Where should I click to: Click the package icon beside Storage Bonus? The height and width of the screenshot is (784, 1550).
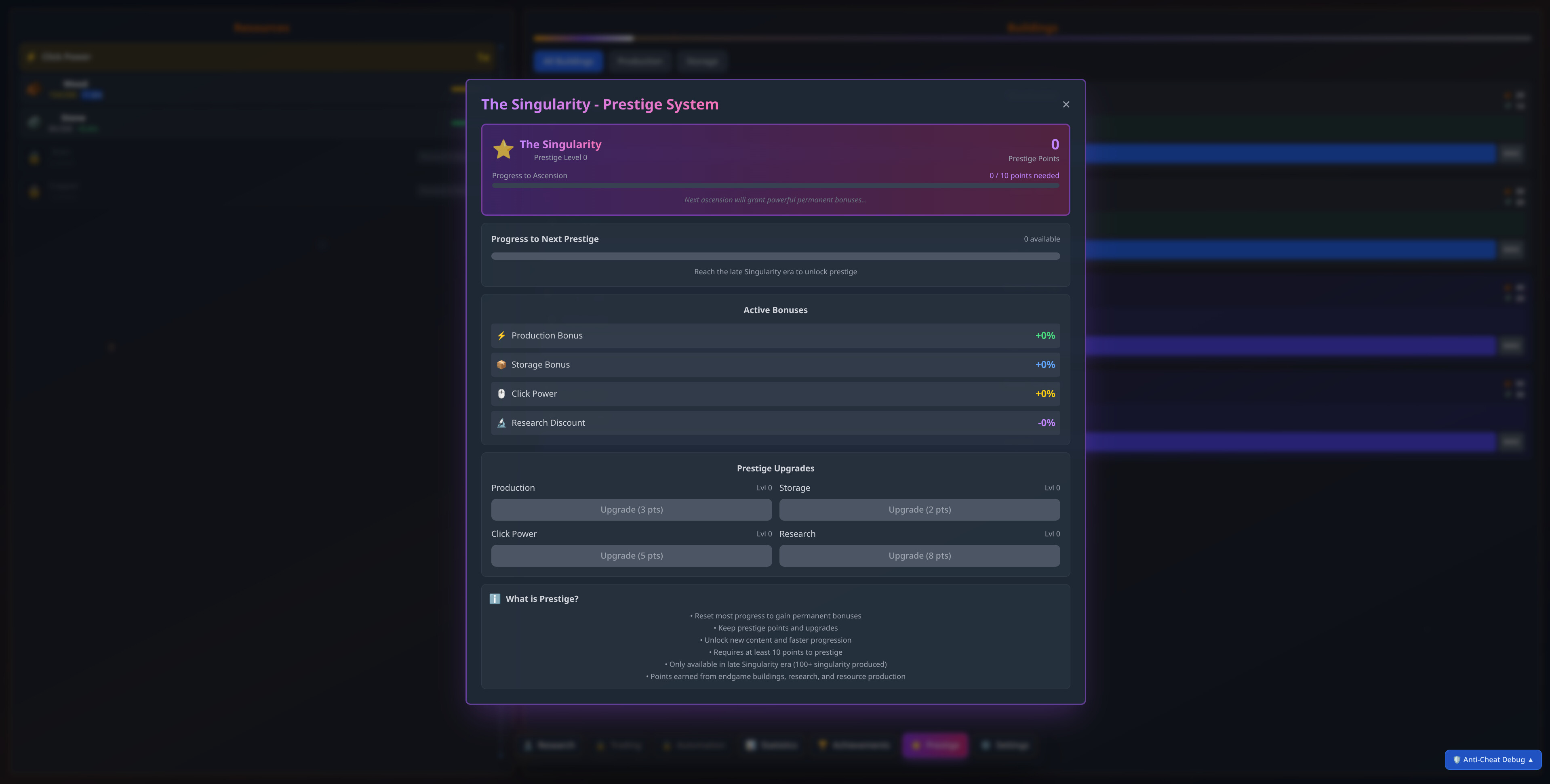click(501, 364)
